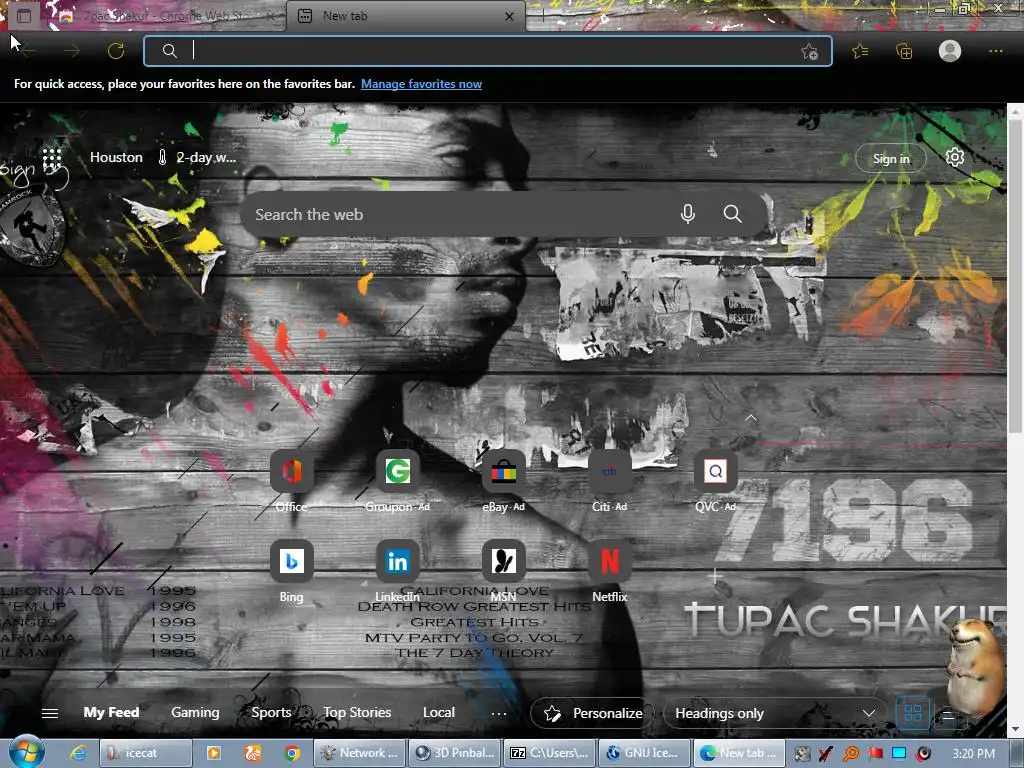
Task: Show more feed categories ellipsis
Action: pyautogui.click(x=499, y=713)
